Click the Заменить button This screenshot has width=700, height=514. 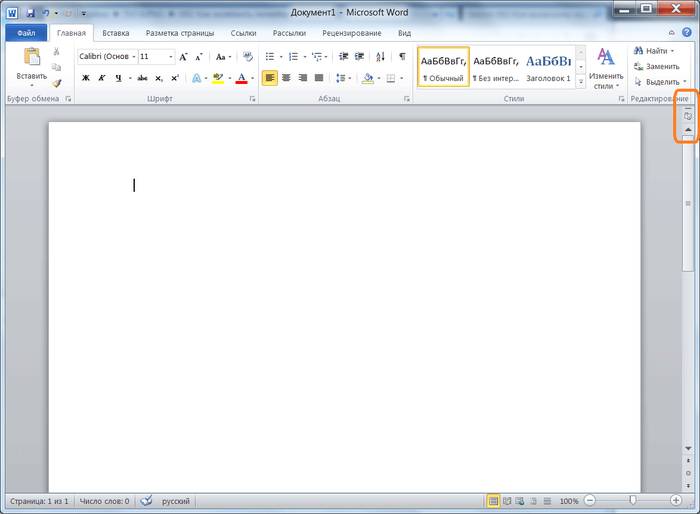point(655,66)
